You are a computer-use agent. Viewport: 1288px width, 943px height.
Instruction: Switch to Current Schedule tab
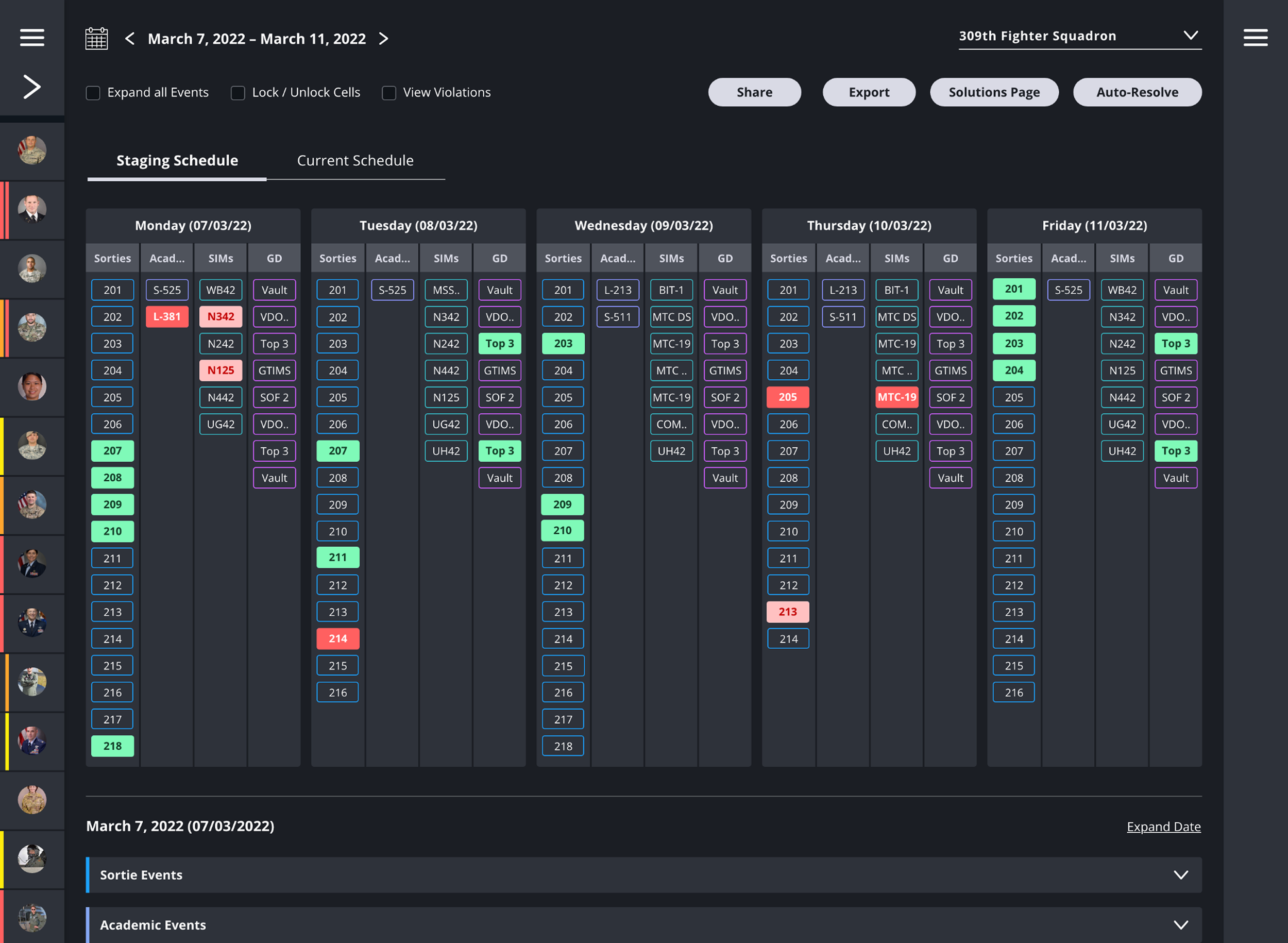click(355, 161)
